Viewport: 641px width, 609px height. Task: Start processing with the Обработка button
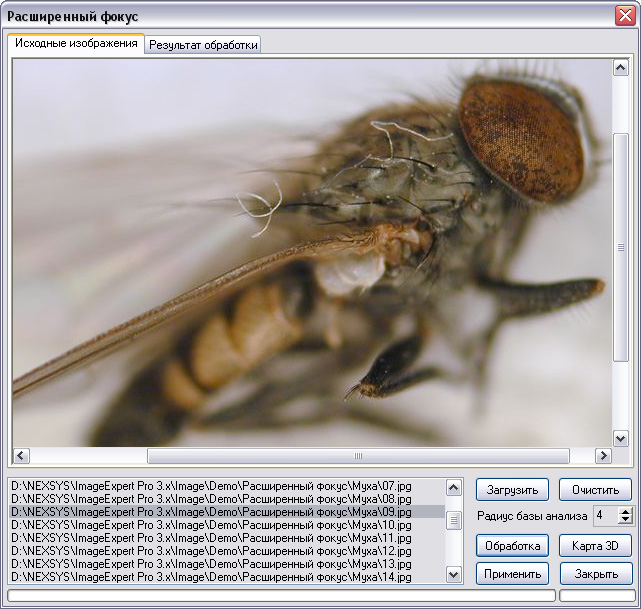point(512,546)
